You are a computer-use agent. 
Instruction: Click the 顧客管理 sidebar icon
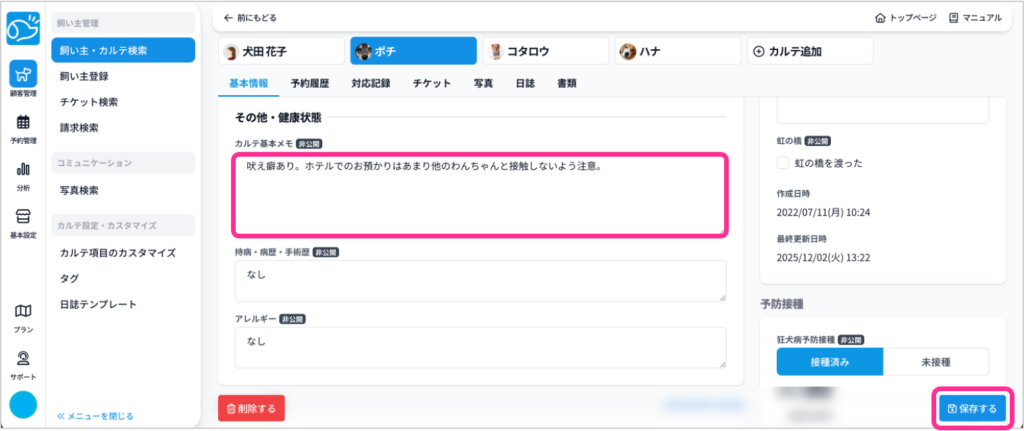coord(23,77)
